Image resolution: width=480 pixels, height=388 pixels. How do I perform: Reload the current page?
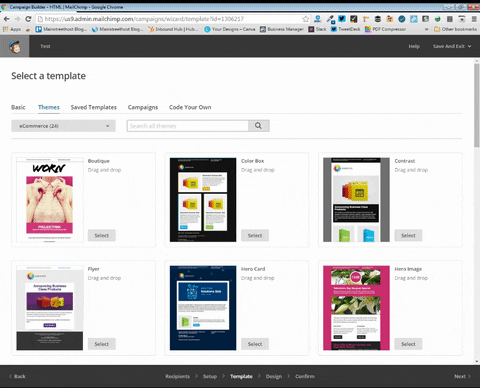28,19
